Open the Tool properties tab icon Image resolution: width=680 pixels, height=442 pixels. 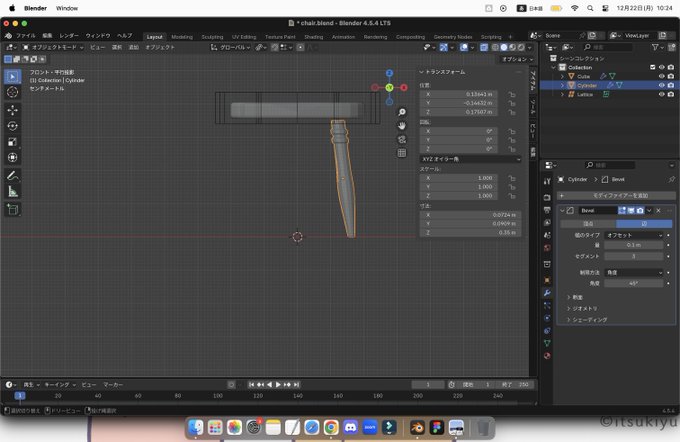[547, 181]
